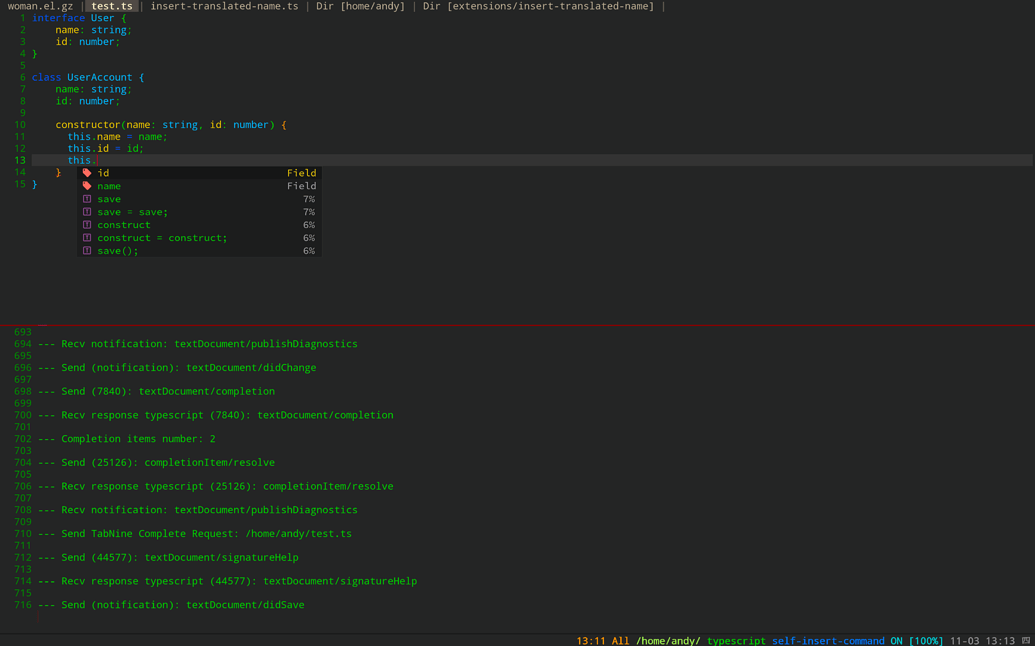Select "save" from the completion popup
Viewport: 1035px width, 646px height.
(x=109, y=198)
